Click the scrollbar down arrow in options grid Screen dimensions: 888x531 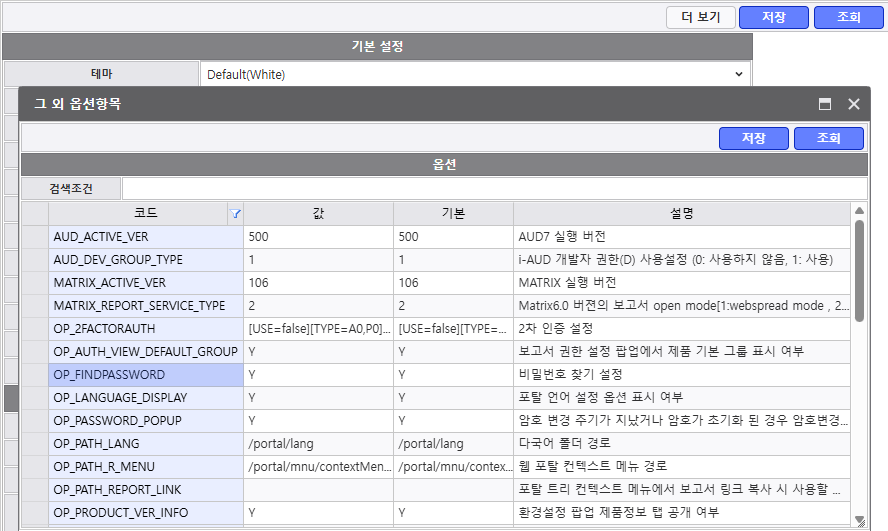coord(858,519)
